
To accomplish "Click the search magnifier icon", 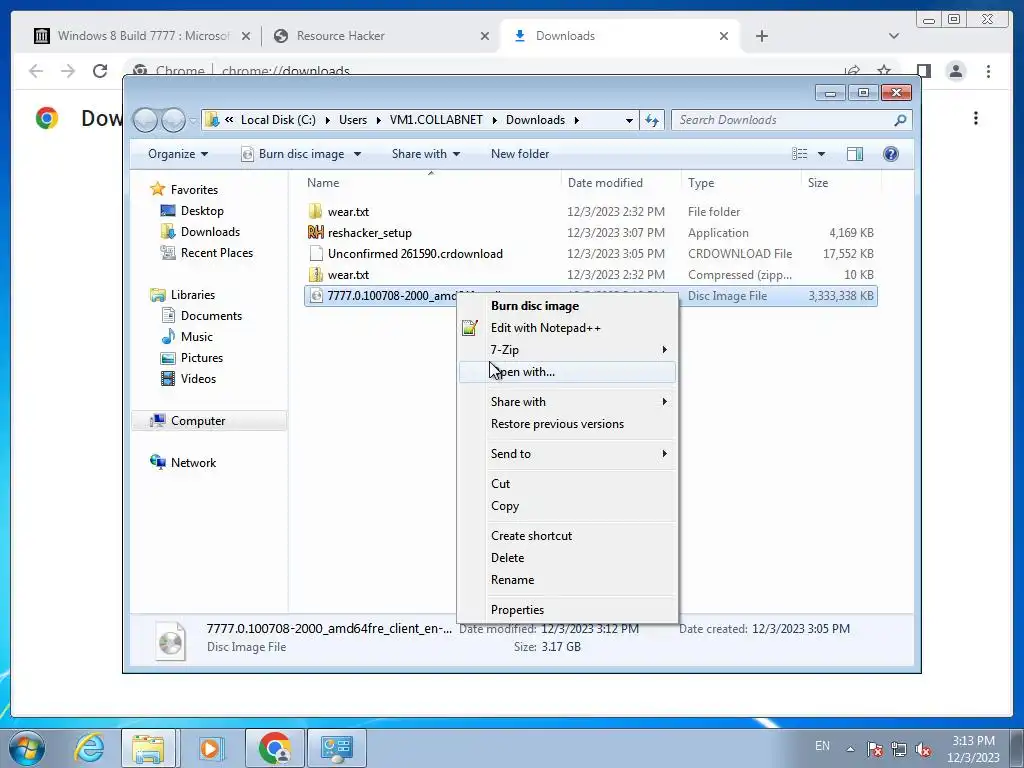I will tap(900, 120).
